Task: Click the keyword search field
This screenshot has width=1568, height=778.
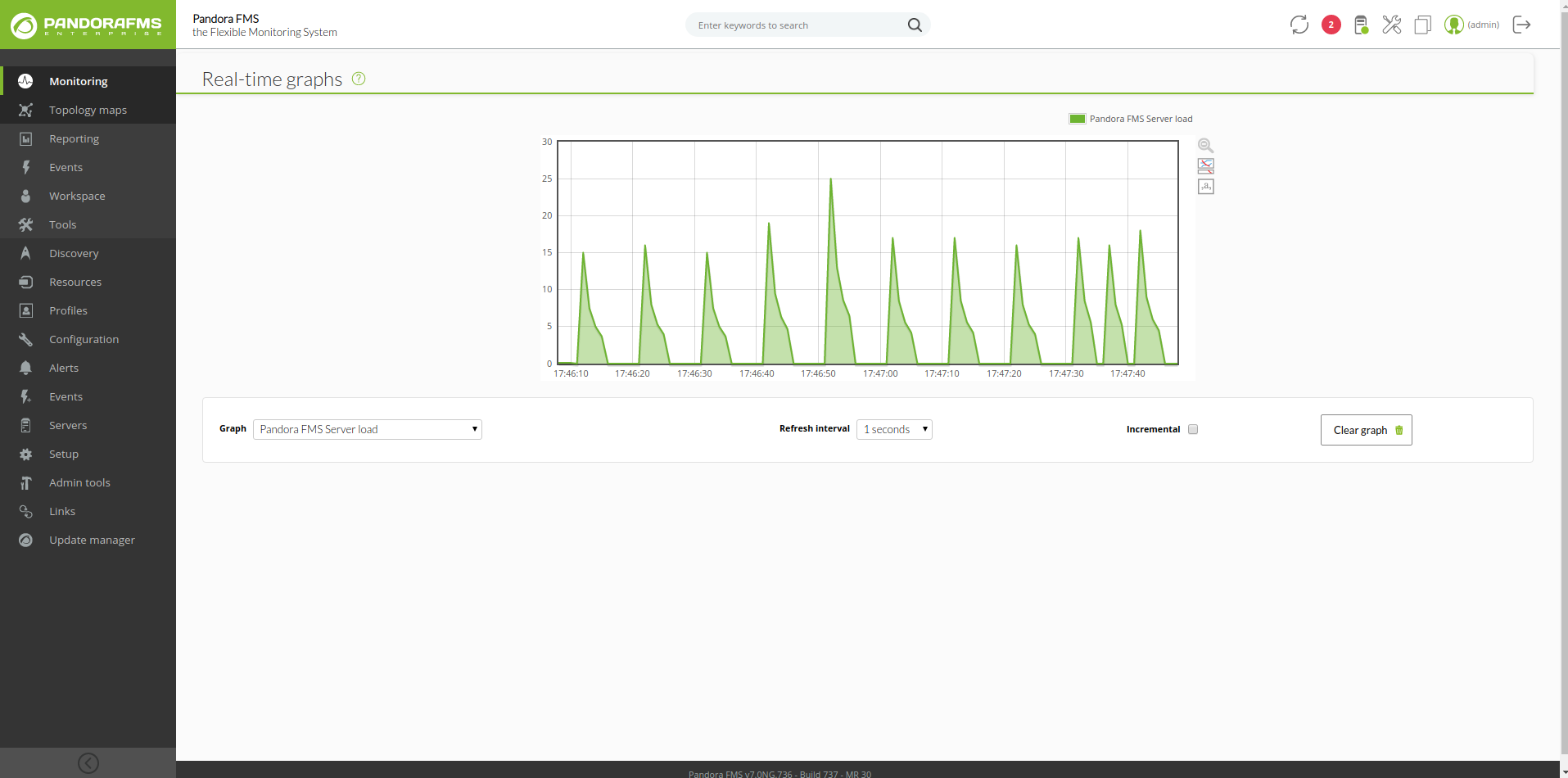Action: [x=798, y=25]
